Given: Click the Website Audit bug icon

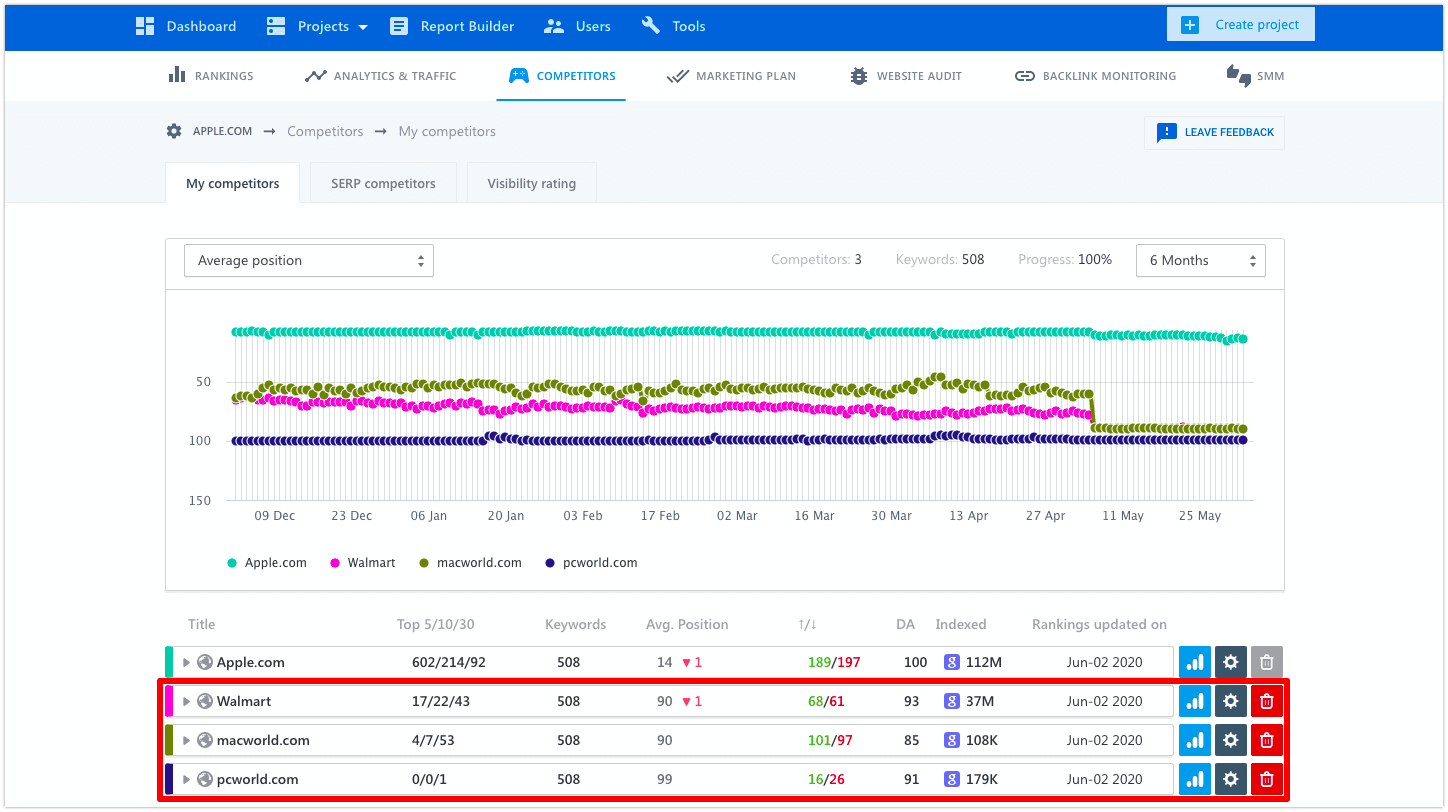Looking at the screenshot, I should (x=859, y=76).
